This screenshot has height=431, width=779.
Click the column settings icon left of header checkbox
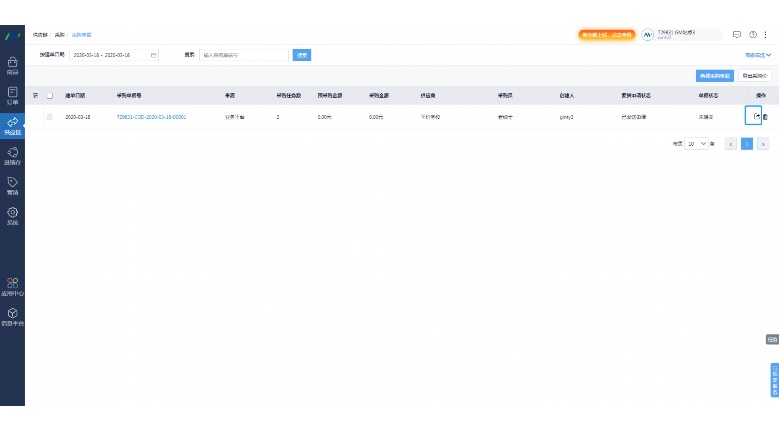(35, 95)
